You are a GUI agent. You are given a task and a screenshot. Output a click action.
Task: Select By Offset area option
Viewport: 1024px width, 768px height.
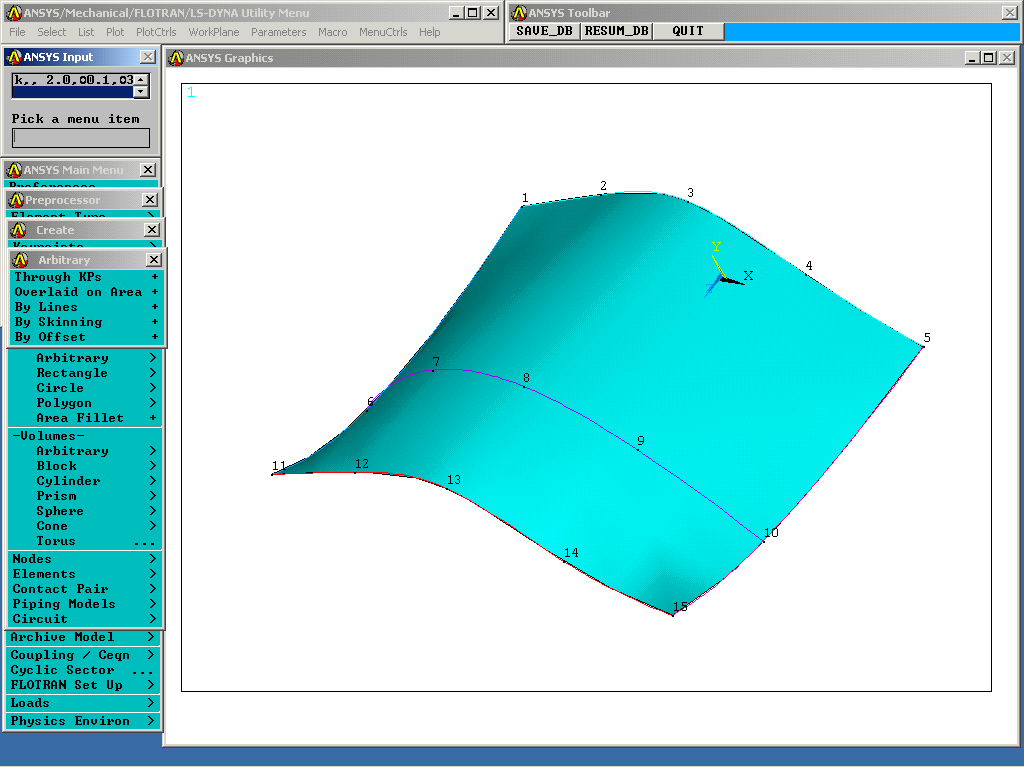pyautogui.click(x=86, y=337)
